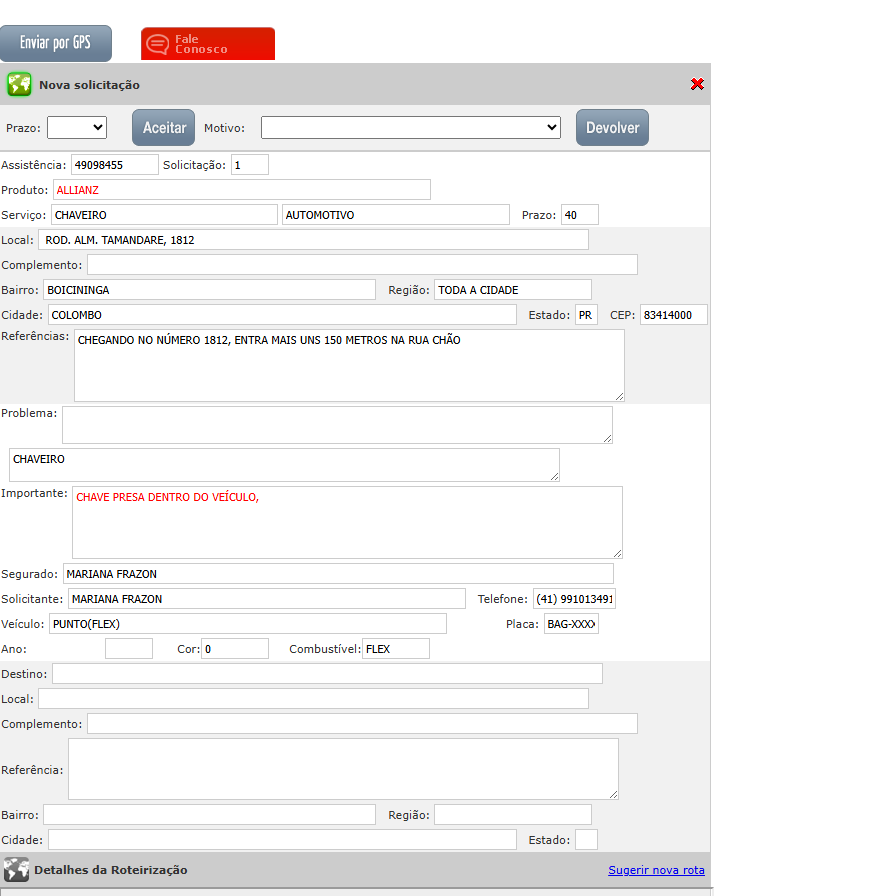Click the resize handle of Importante textarea

(x=617, y=553)
